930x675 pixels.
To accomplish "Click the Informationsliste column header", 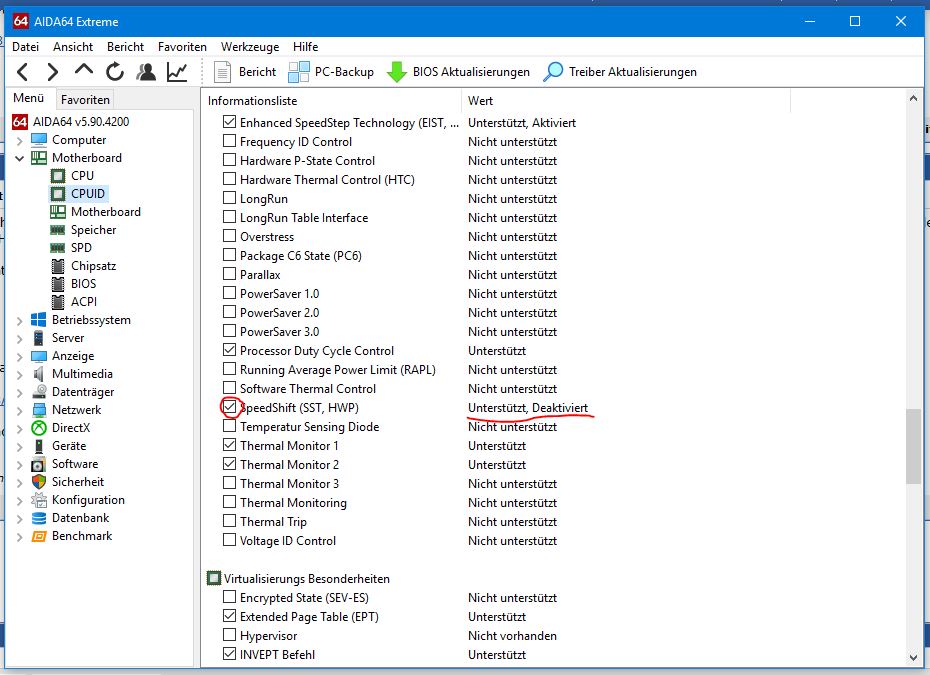I will (331, 101).
